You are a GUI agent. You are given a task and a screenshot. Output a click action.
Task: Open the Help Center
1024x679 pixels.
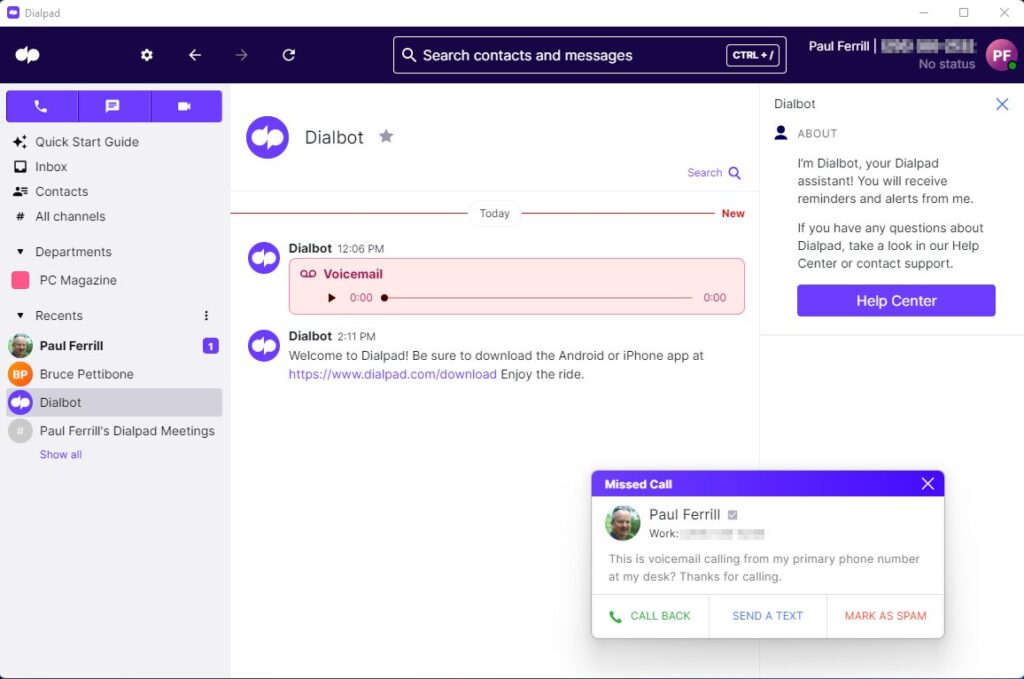(896, 300)
